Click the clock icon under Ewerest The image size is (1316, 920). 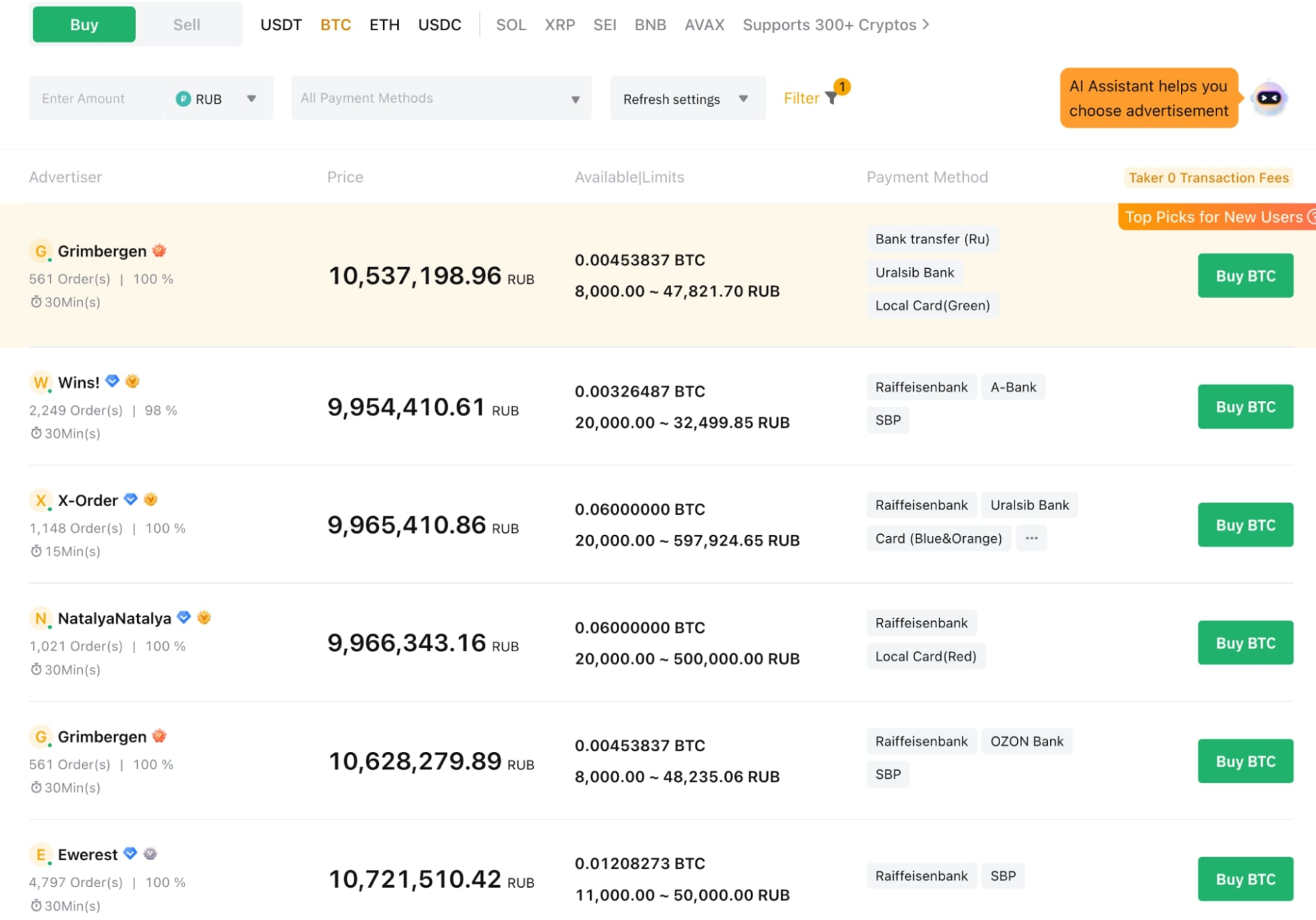pos(36,906)
